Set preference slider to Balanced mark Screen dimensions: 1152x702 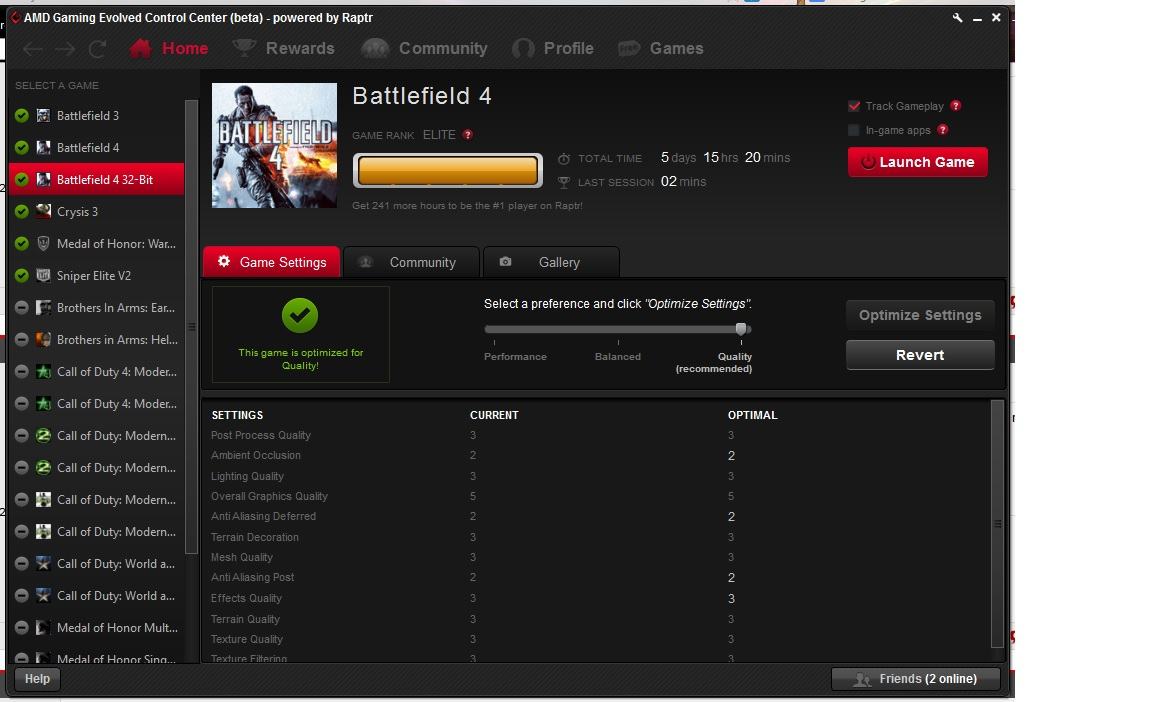(618, 330)
